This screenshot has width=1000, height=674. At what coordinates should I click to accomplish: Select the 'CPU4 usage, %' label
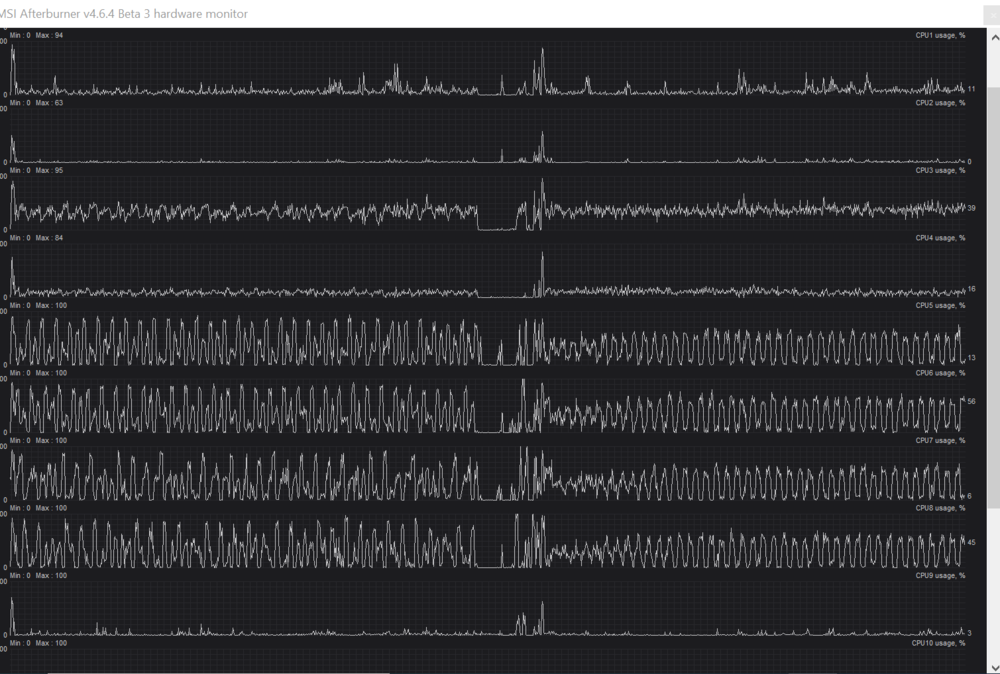940,238
